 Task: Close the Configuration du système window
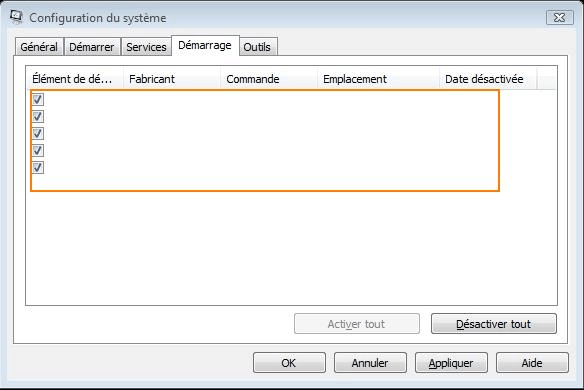point(559,18)
